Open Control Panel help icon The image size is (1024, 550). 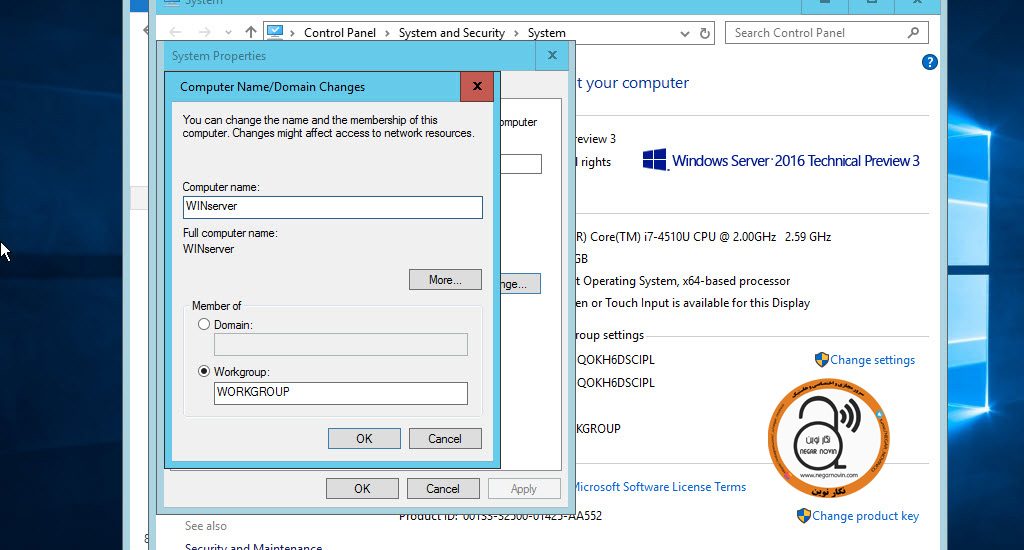point(929,62)
